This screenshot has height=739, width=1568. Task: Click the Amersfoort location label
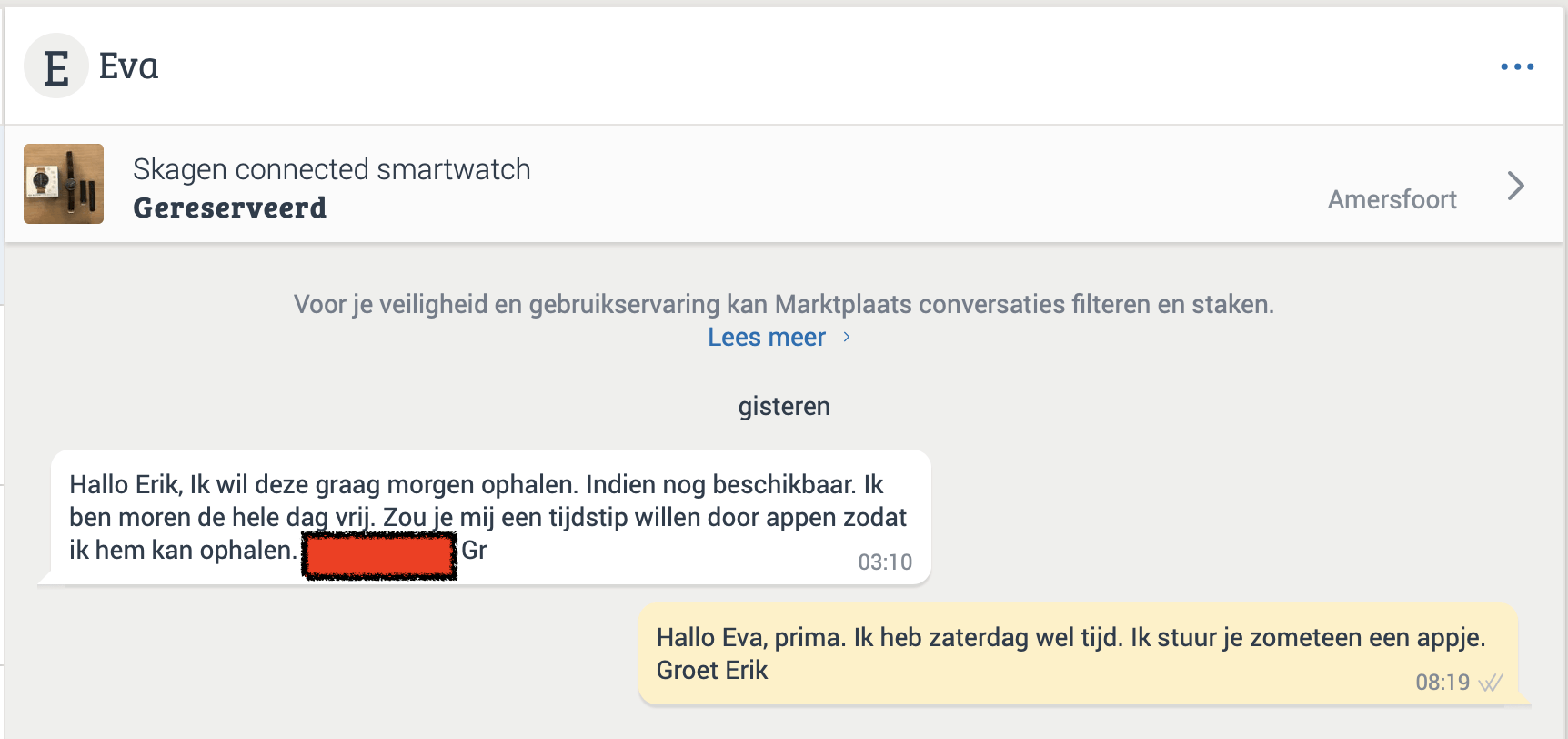point(1392,199)
